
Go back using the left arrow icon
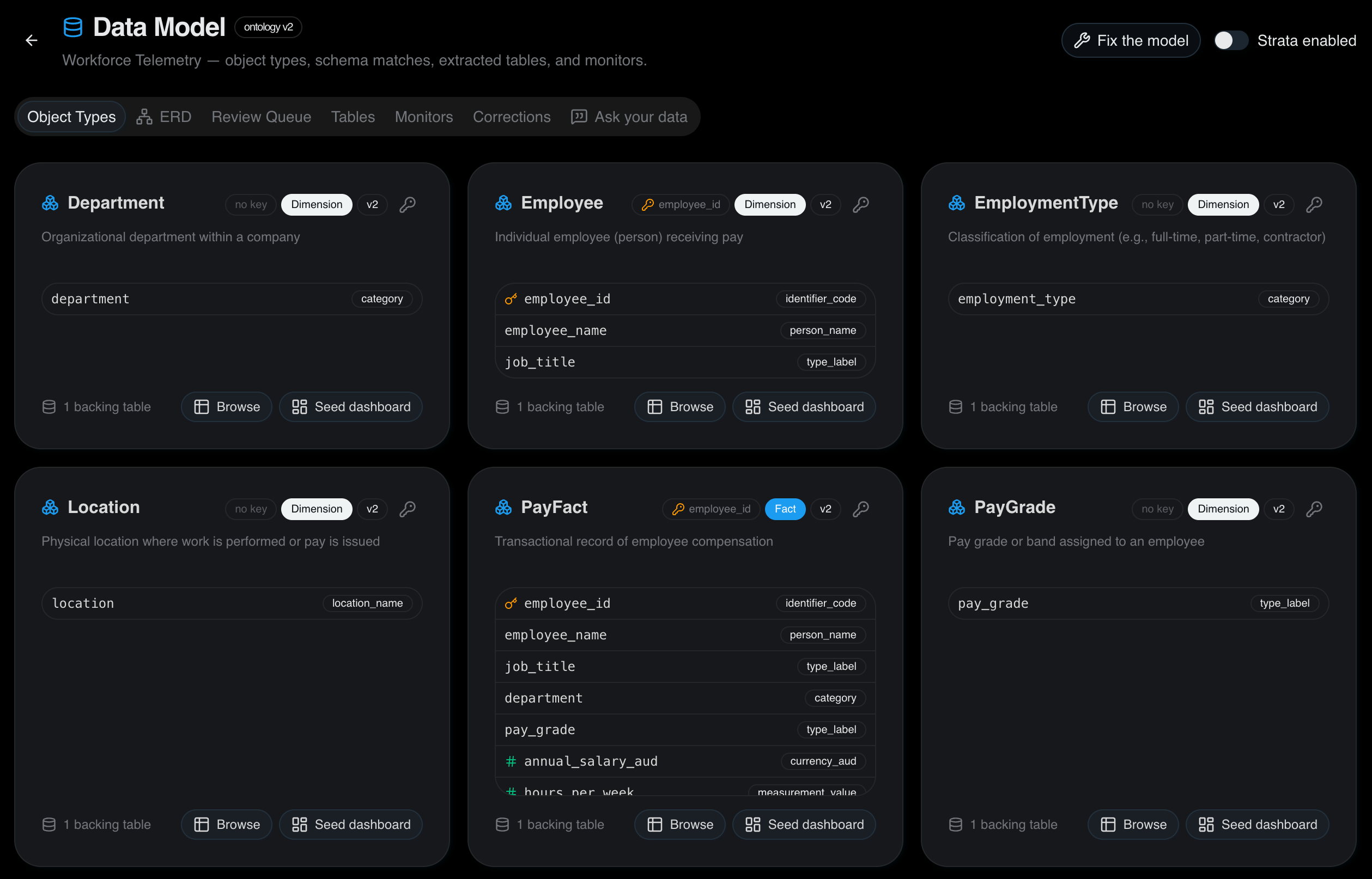[32, 40]
